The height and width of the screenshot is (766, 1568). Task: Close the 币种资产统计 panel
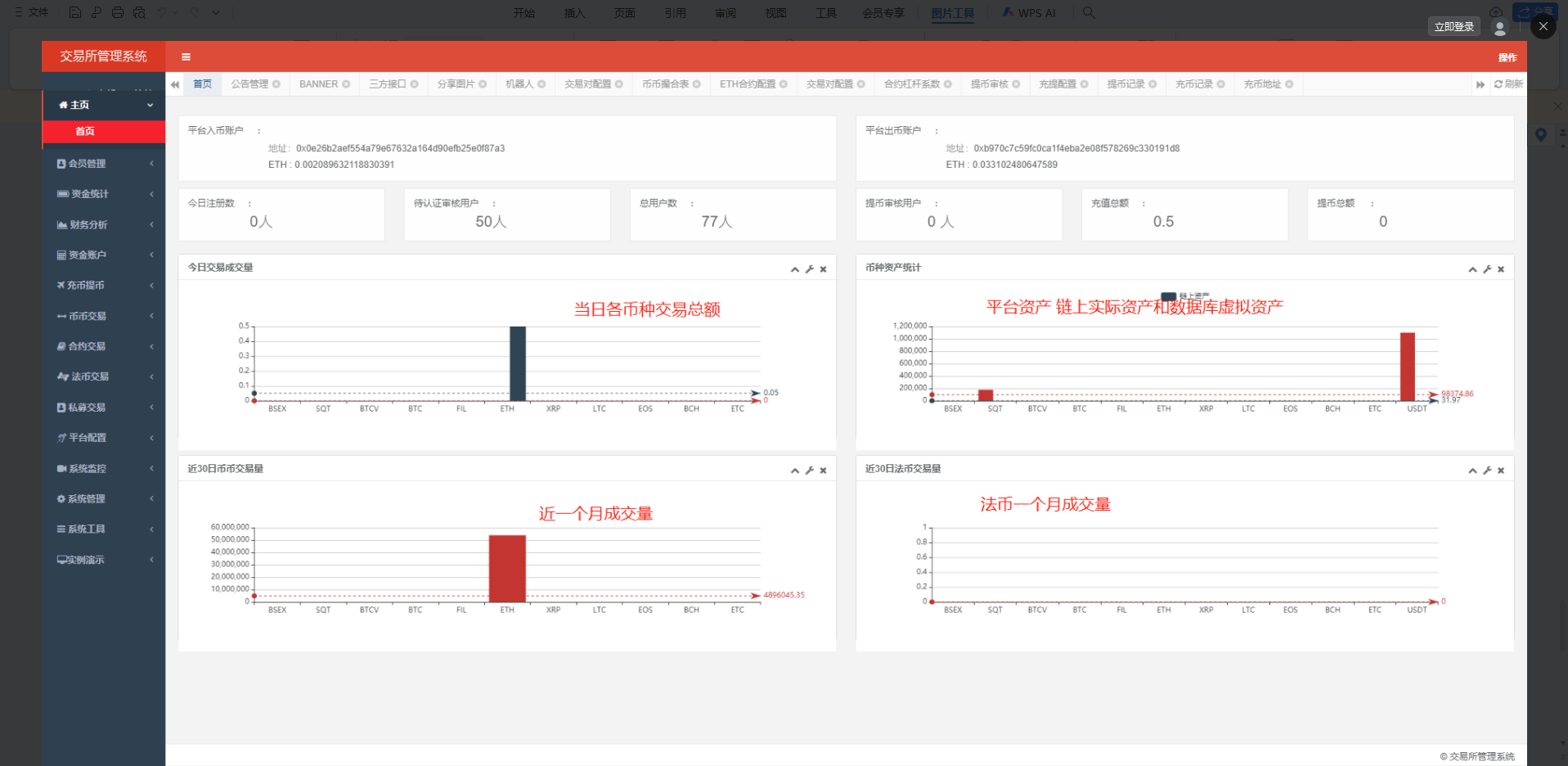coord(1501,269)
